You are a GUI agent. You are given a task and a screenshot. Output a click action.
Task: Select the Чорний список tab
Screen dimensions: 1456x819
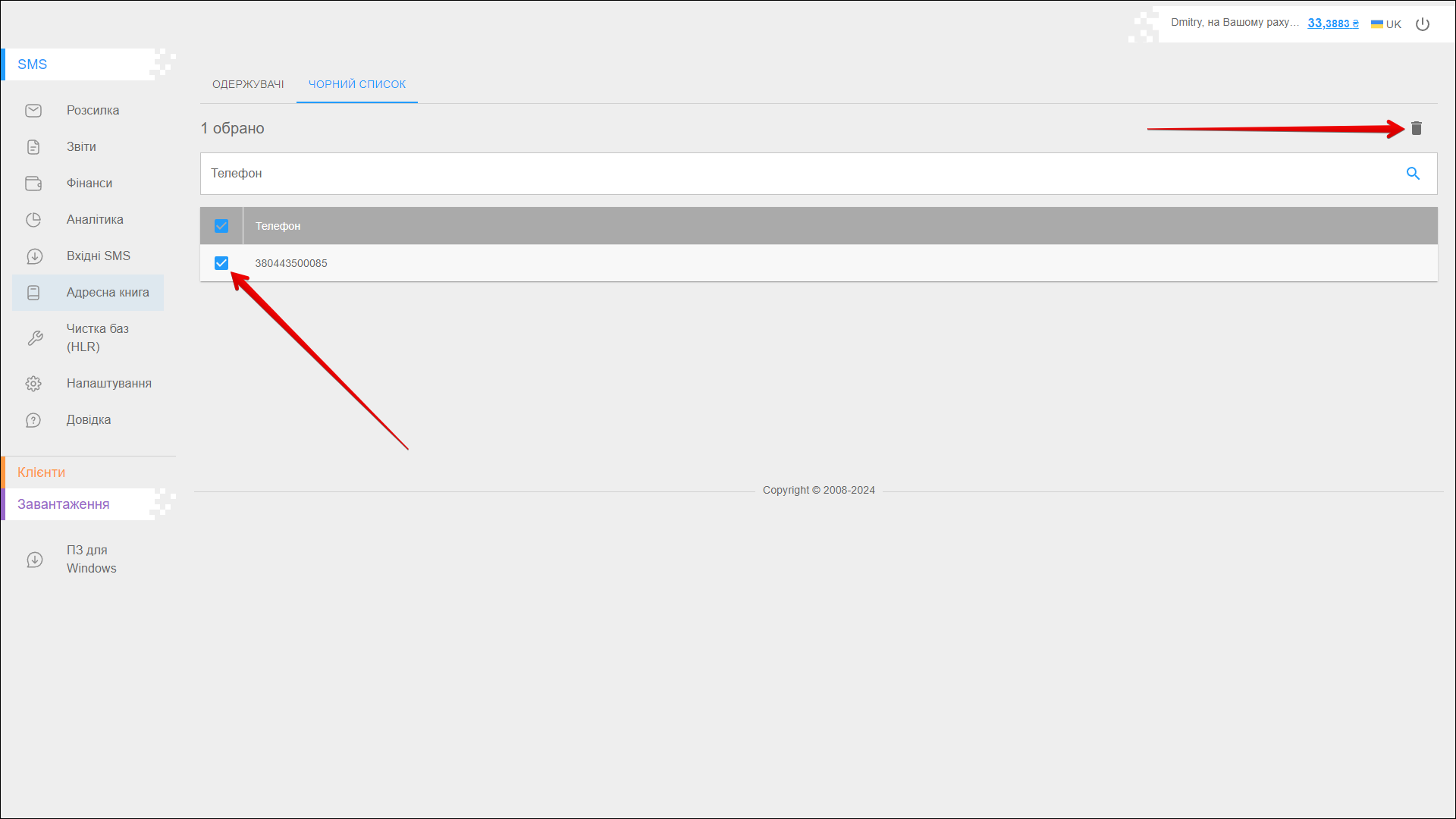[x=357, y=84]
